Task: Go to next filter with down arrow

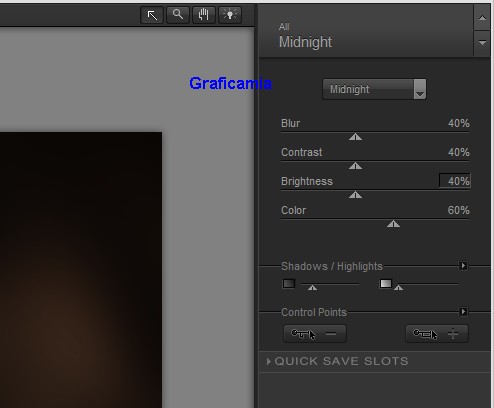Action: (482, 43)
